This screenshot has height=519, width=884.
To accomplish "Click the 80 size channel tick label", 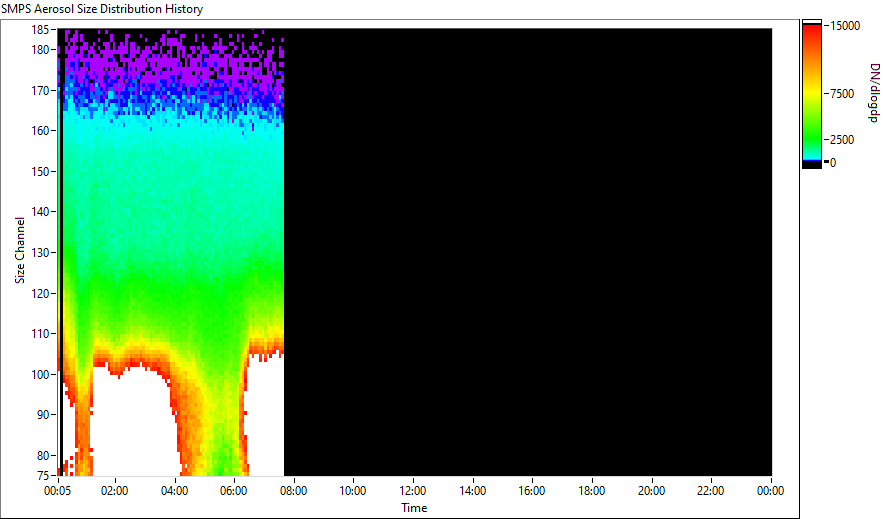I will coord(43,455).
